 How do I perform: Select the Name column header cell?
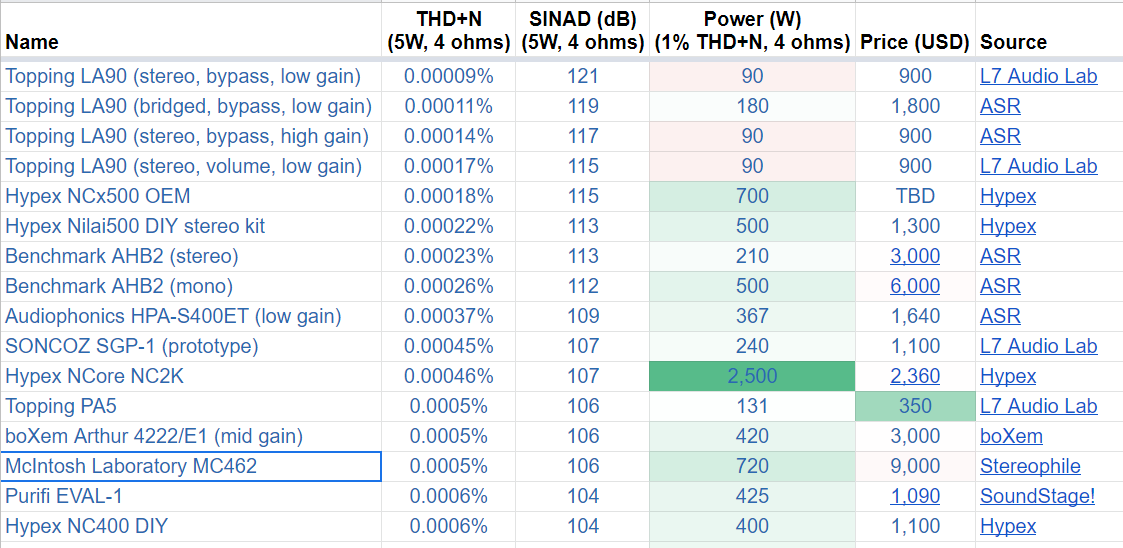(x=191, y=30)
